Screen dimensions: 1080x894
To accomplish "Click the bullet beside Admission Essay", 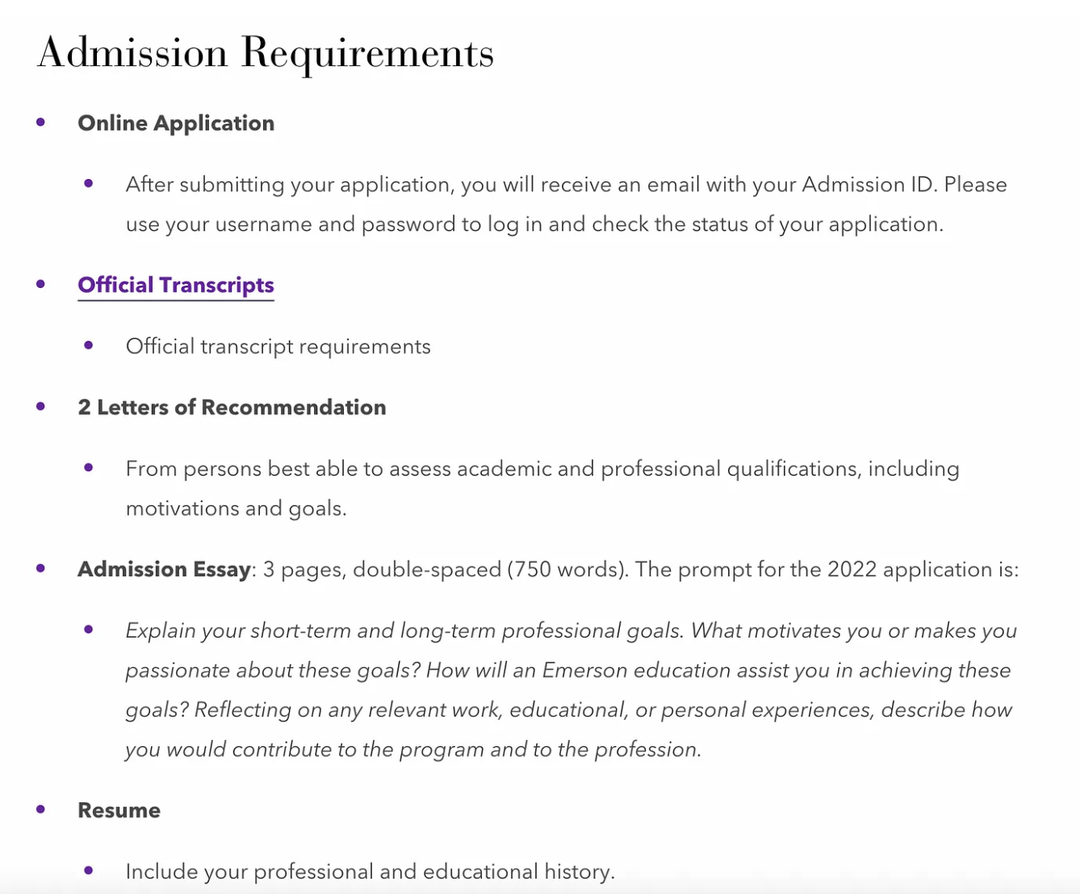I will [x=41, y=568].
